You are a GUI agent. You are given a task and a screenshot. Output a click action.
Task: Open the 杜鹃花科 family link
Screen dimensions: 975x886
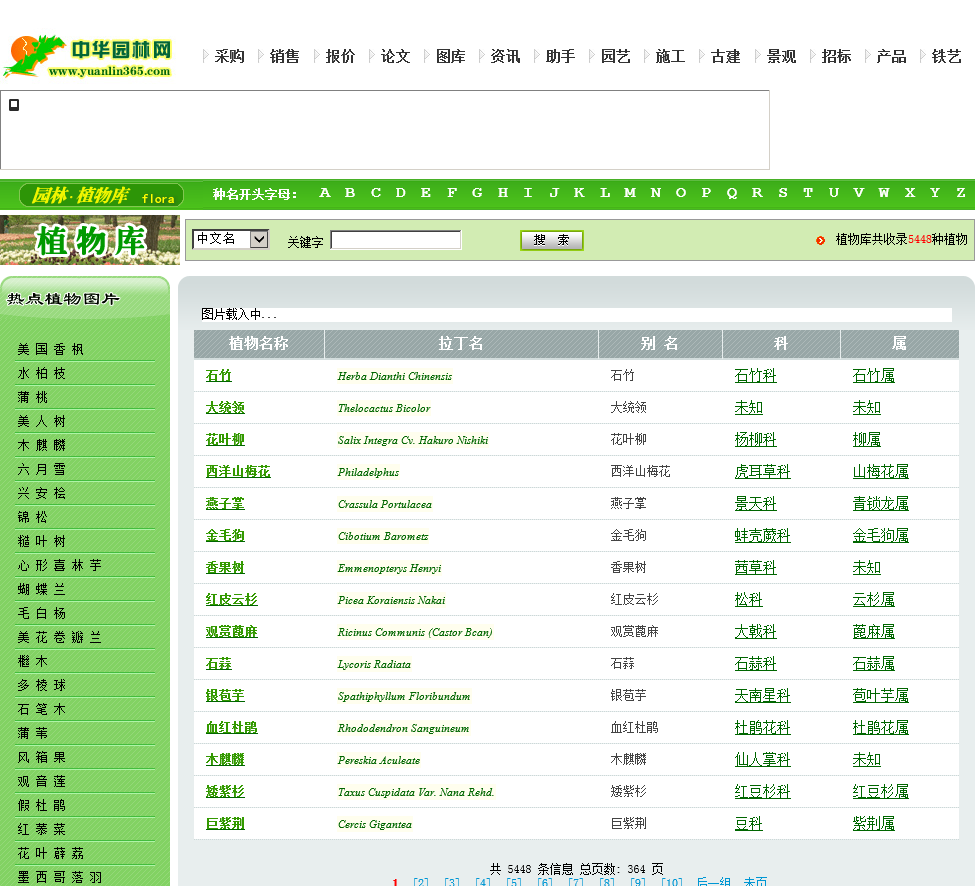762,728
